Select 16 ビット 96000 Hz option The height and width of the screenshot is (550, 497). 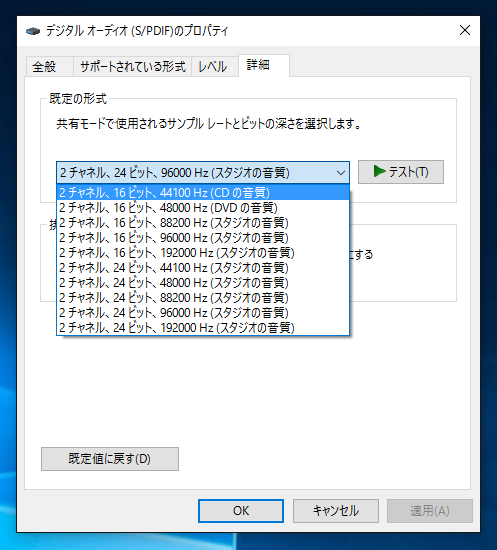pyautogui.click(x=203, y=238)
